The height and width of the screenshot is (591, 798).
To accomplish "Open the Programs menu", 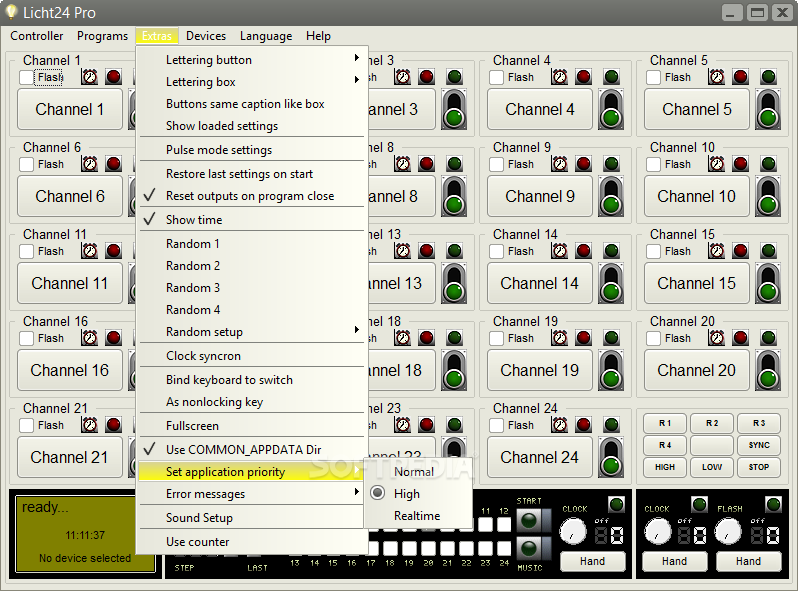I will click(x=102, y=36).
